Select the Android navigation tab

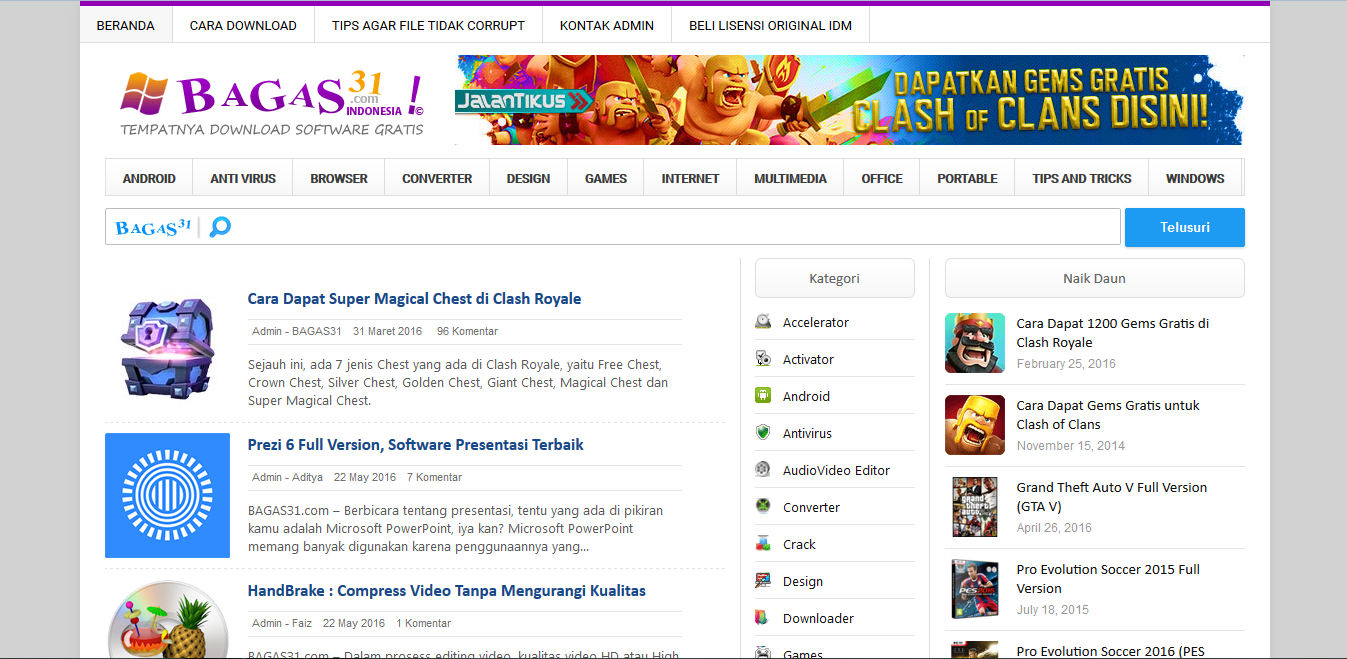(149, 178)
